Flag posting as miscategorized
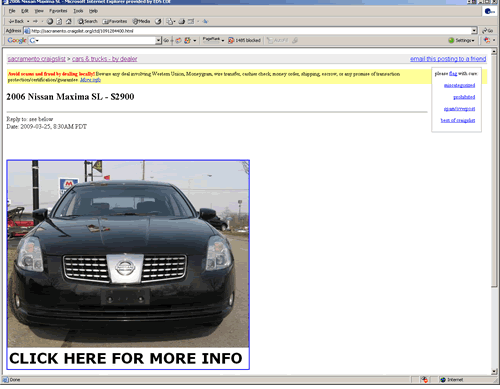The height and width of the screenshot is (389, 500). [x=459, y=85]
